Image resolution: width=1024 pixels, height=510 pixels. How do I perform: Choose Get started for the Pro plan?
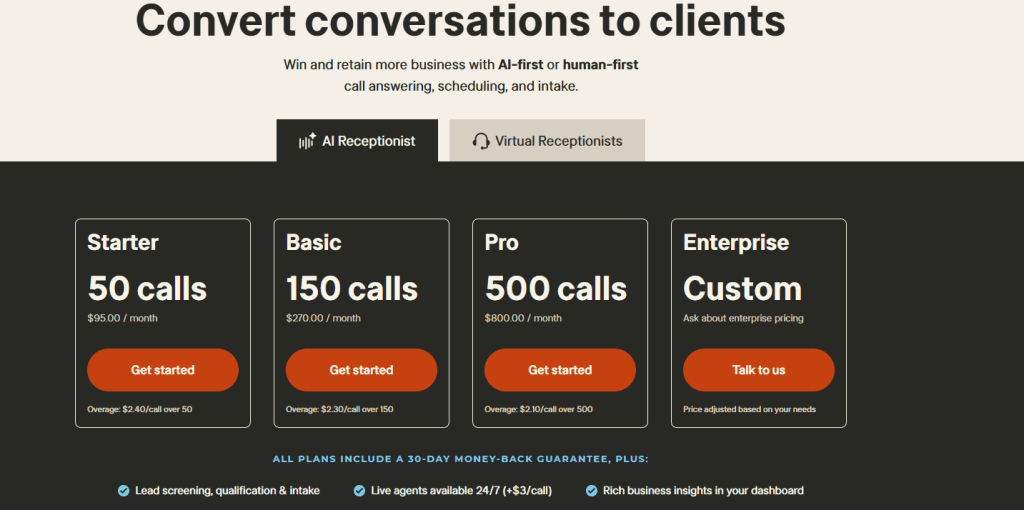click(x=560, y=370)
